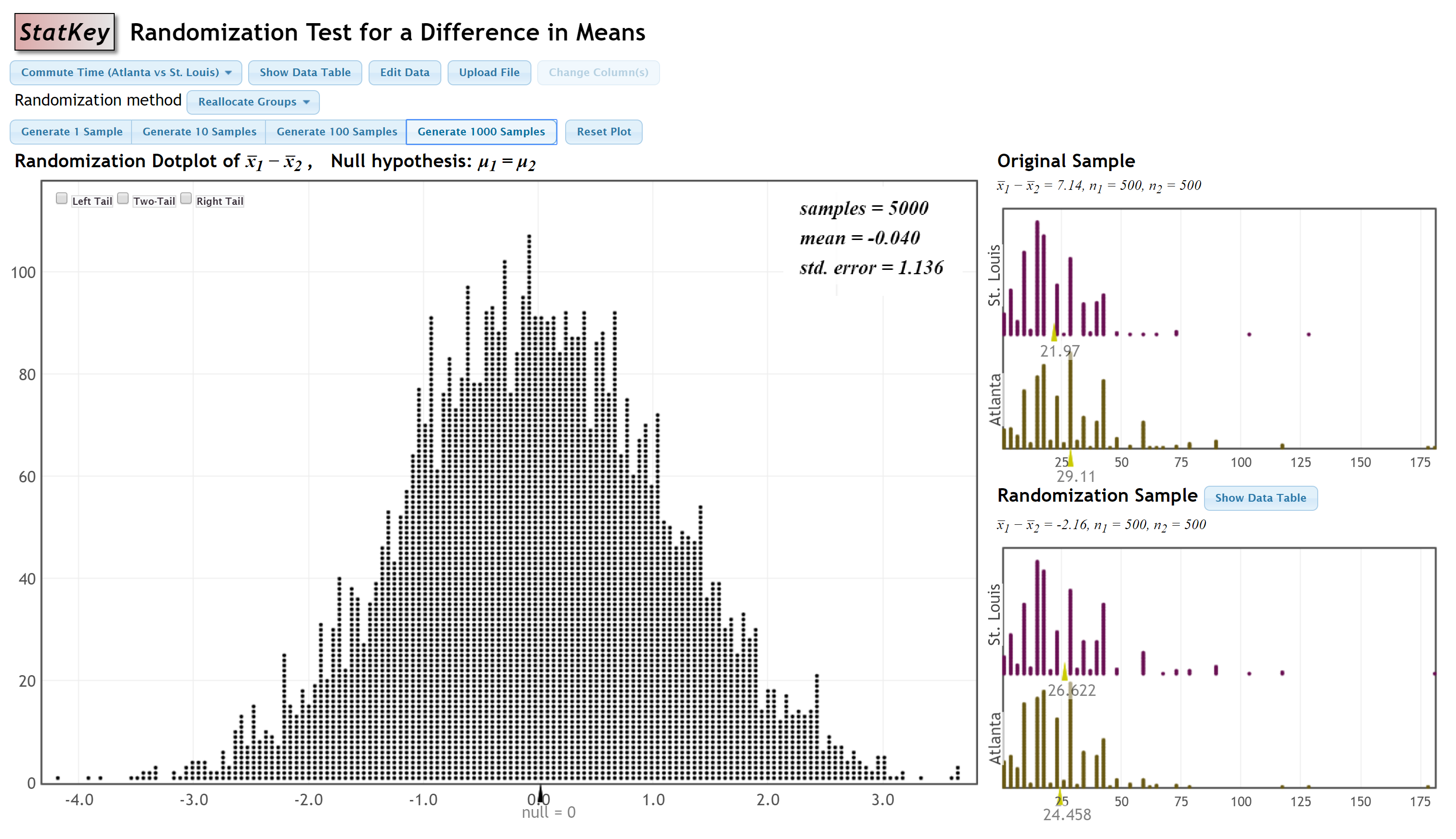The height and width of the screenshot is (839, 1456).
Task: Enable the Left Tail checkbox
Action: click(62, 199)
